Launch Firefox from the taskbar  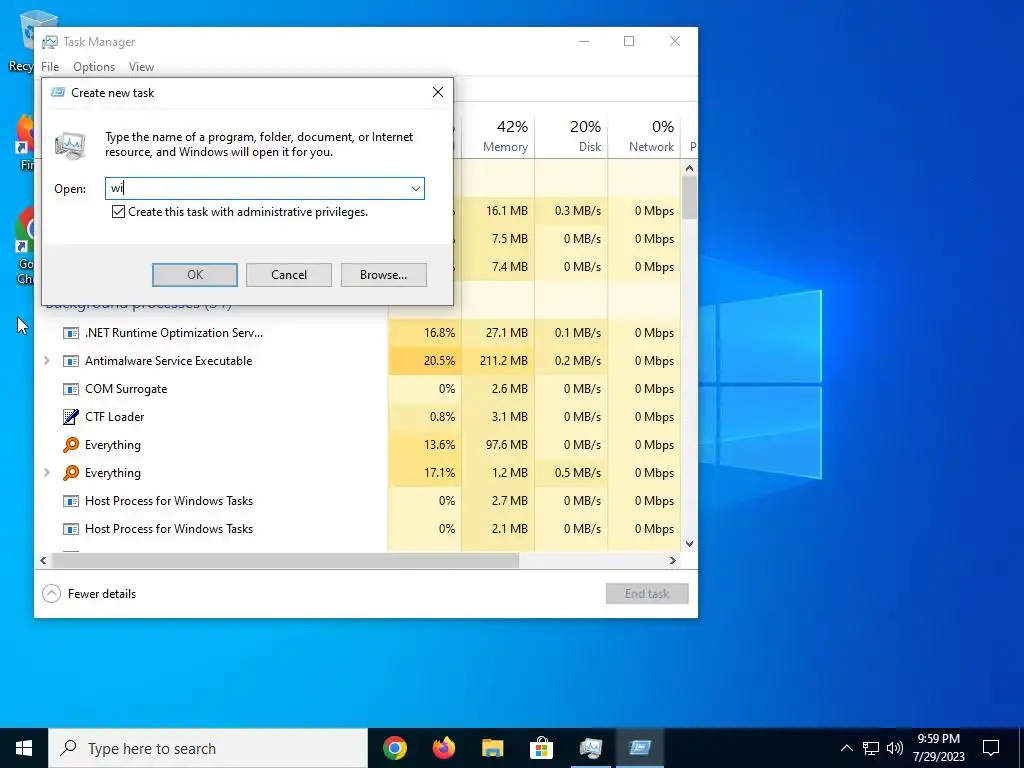coord(443,748)
